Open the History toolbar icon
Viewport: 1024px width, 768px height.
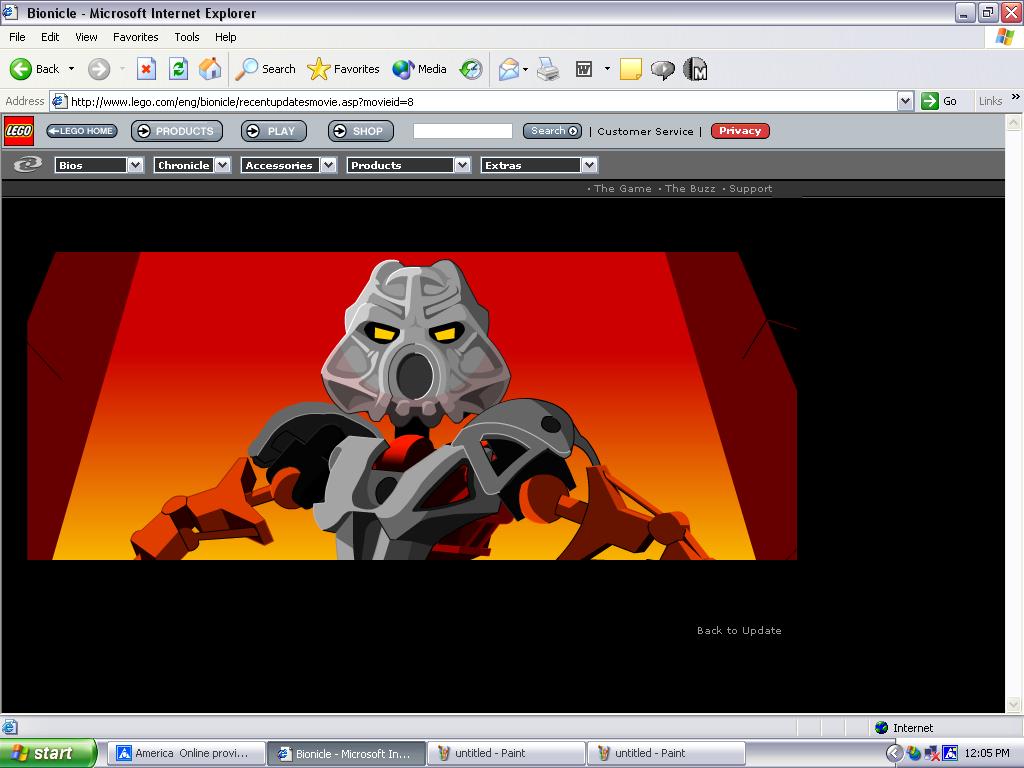[471, 69]
